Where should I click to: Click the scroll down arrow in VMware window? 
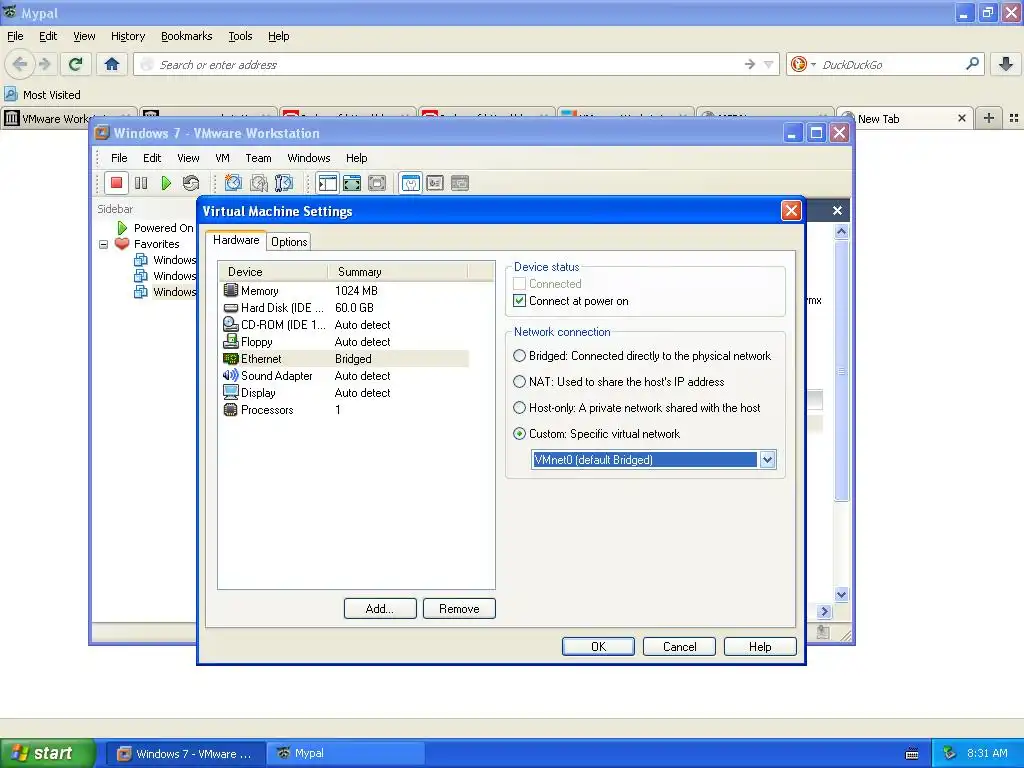tap(841, 594)
